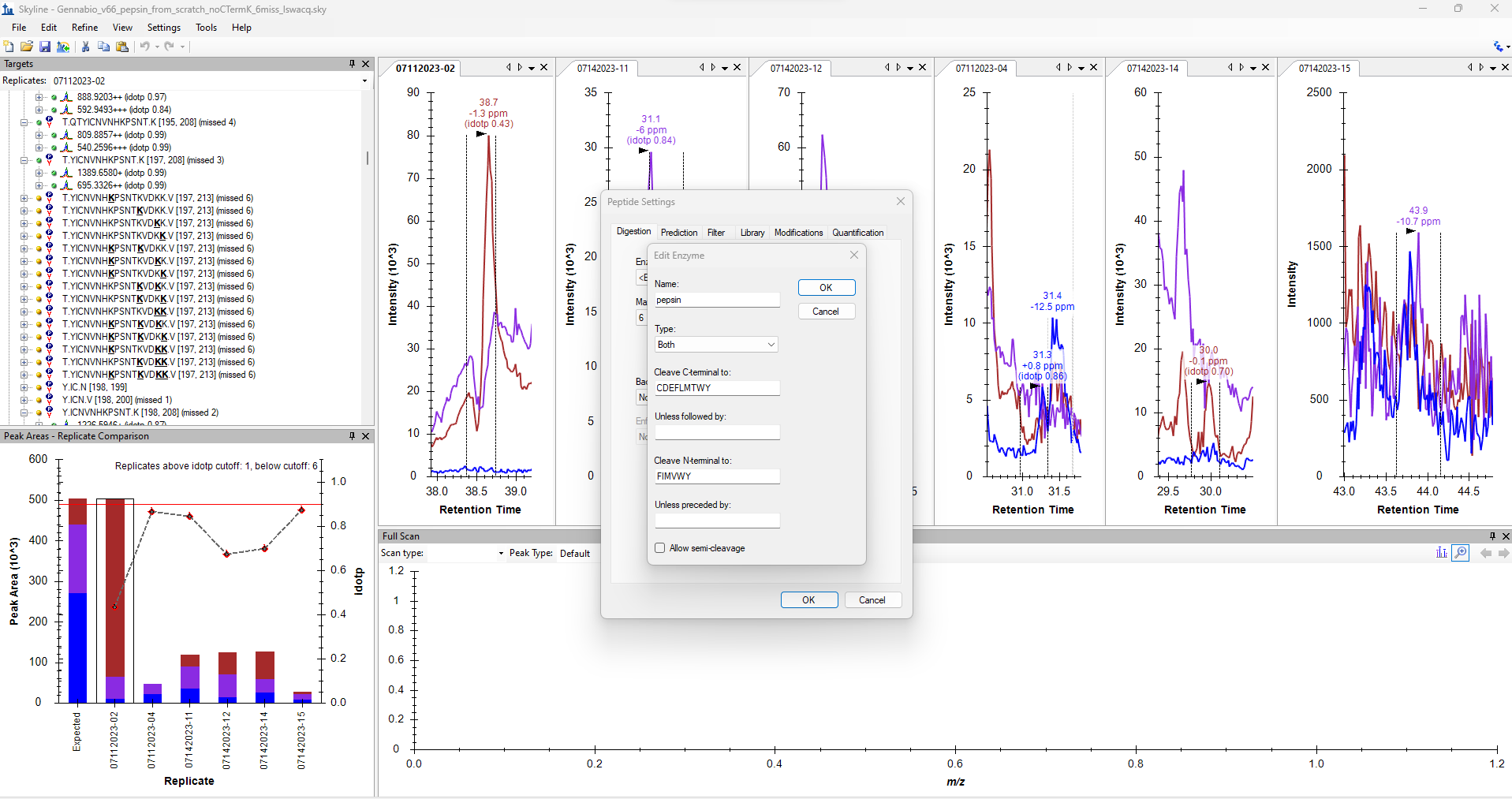The height and width of the screenshot is (799, 1512).
Task: Collapse the T.YICNVNHKPSNT.K peptide tree node
Action: pos(24,160)
